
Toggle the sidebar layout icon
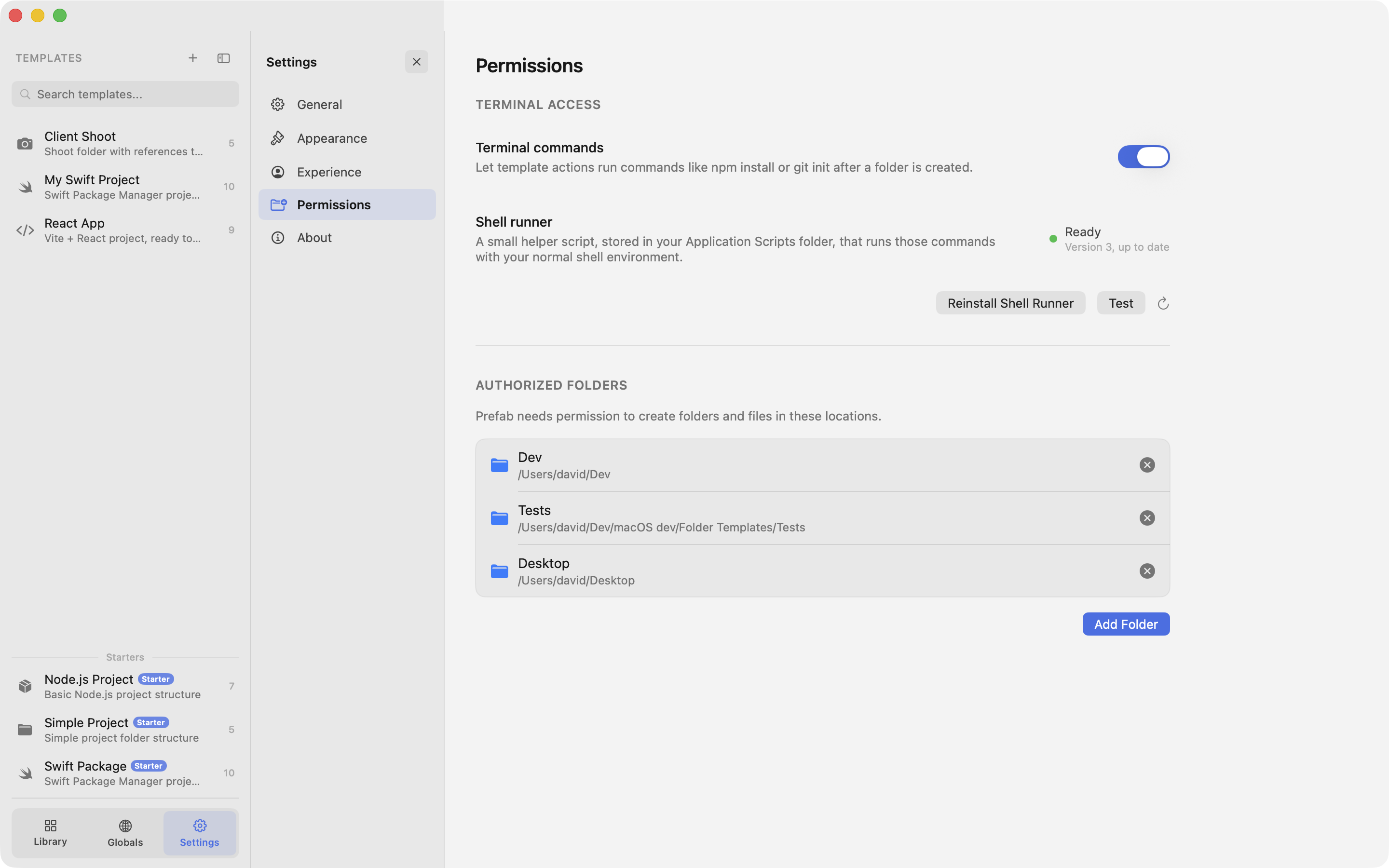tap(224, 58)
